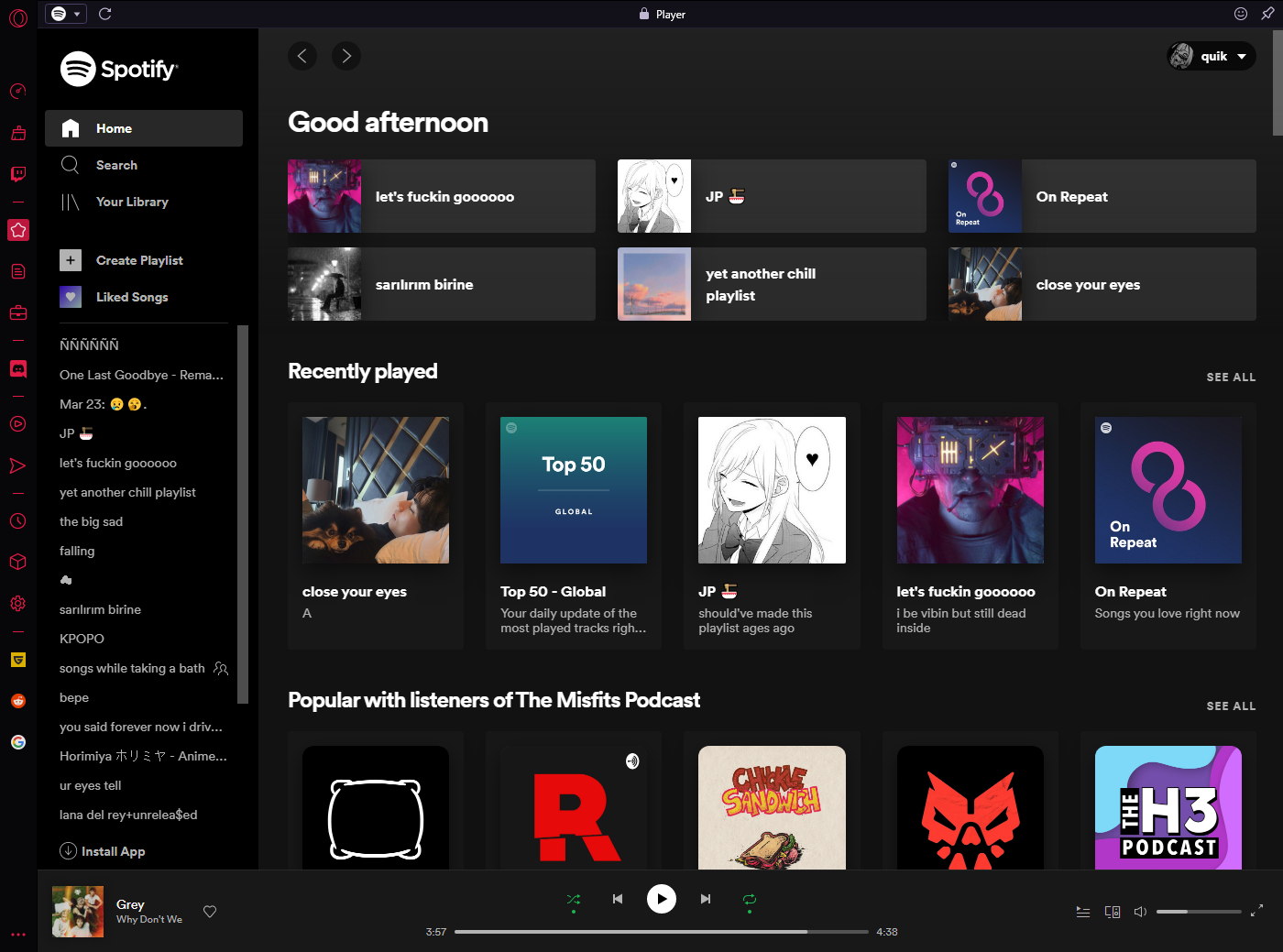Click the emoji feedback icon in Player bar
1283x952 pixels.
[x=1241, y=14]
